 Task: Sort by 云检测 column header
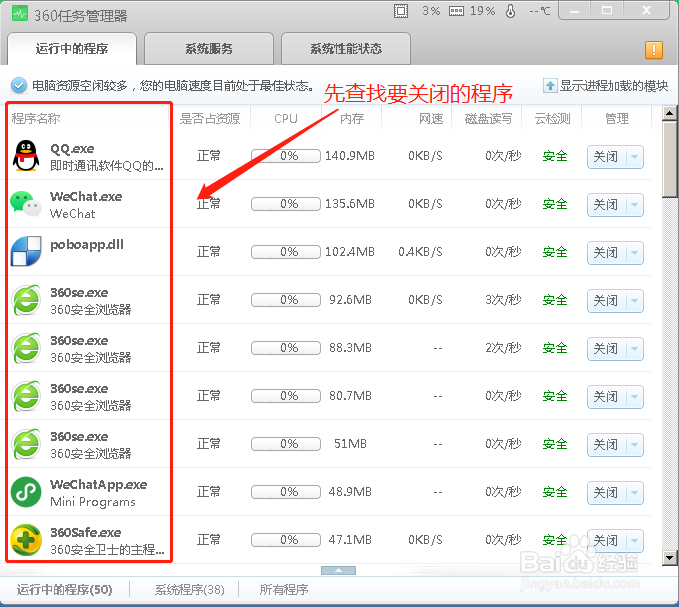coord(552,118)
